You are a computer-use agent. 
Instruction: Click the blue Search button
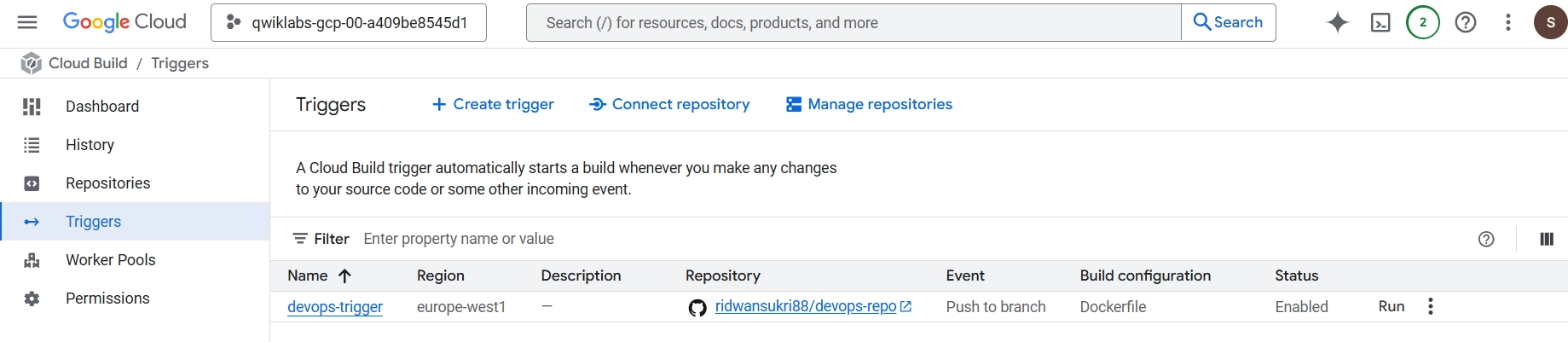1229,23
